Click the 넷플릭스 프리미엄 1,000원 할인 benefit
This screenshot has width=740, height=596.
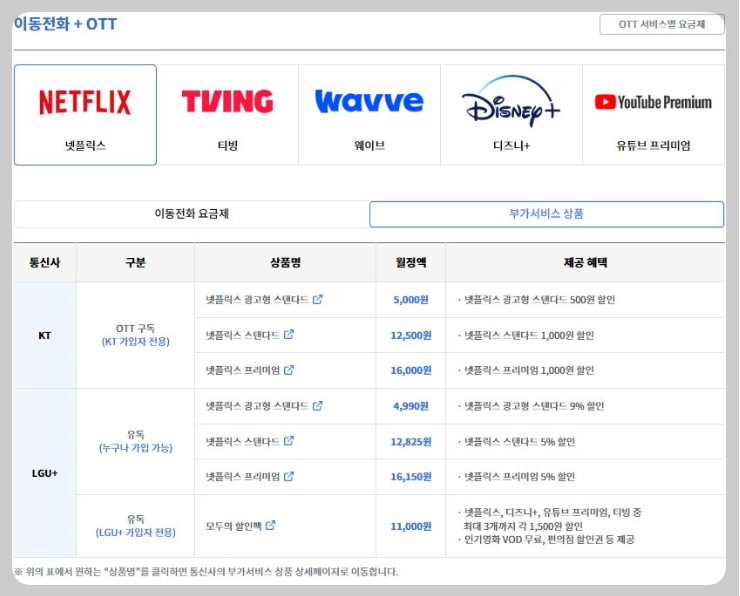click(x=529, y=370)
